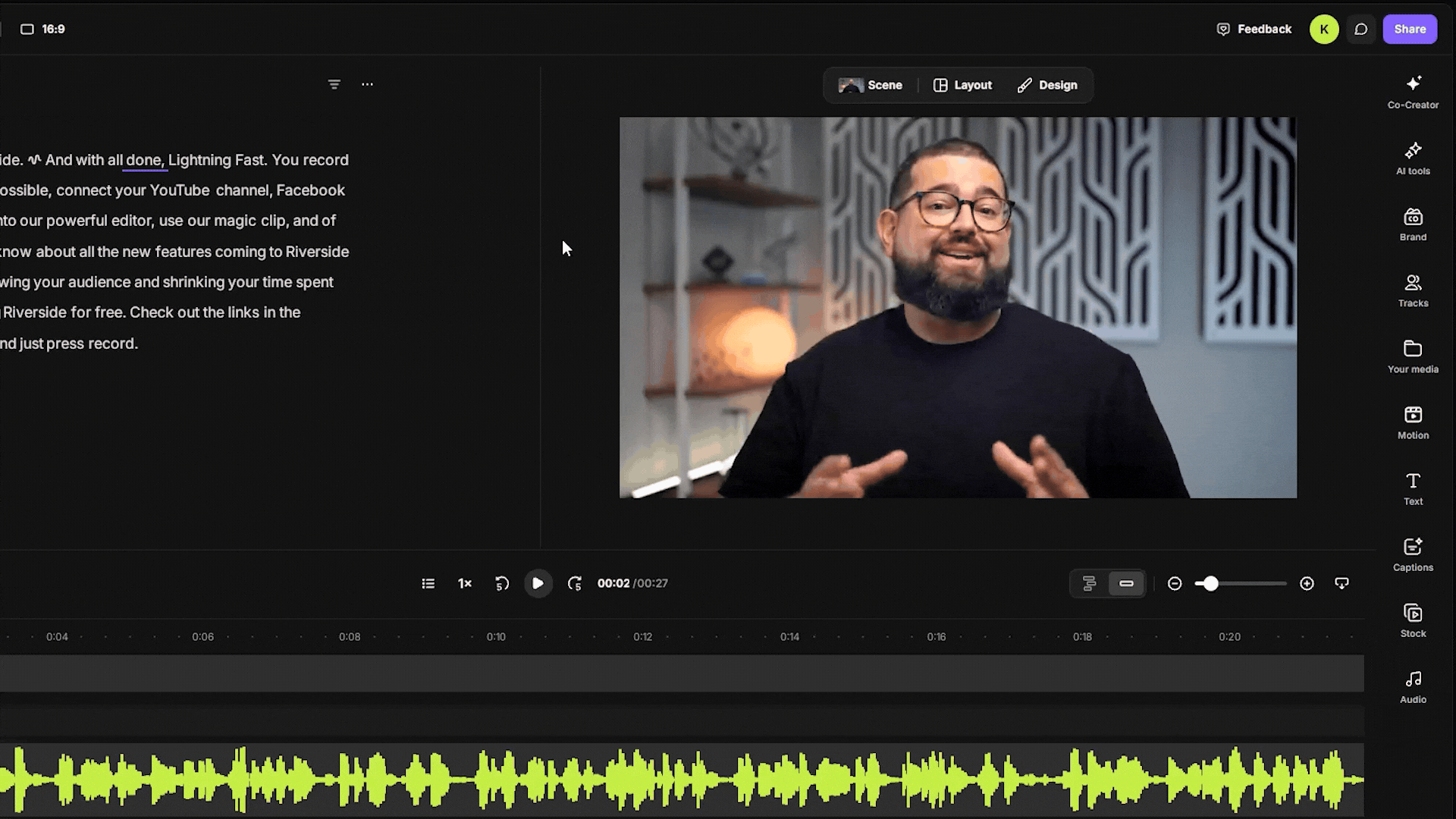This screenshot has height=819, width=1456.
Task: Jump to the 0:16 timeline mark
Action: click(937, 637)
